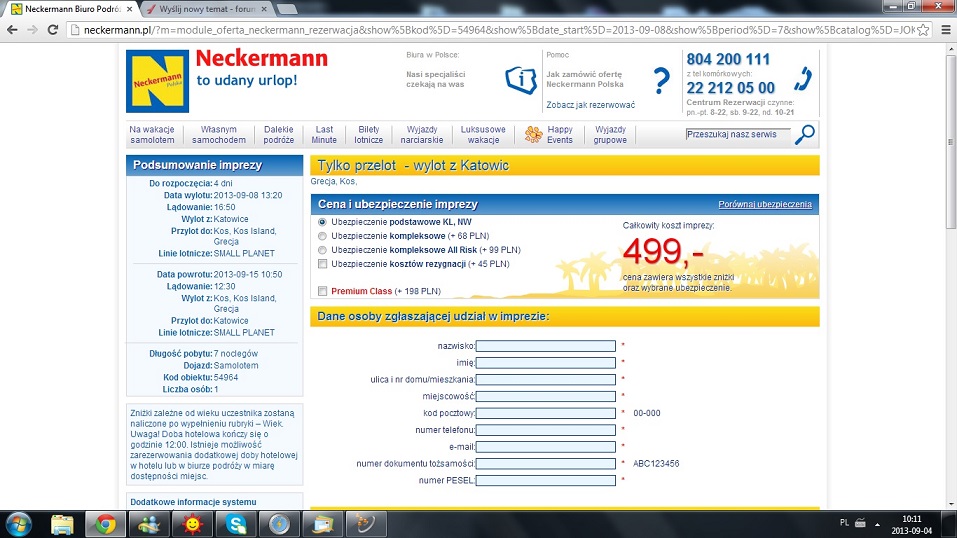Screen dimensions: 957x538
Task: Click 'Nasi specjaliści czekają na was' link
Action: tap(436, 79)
